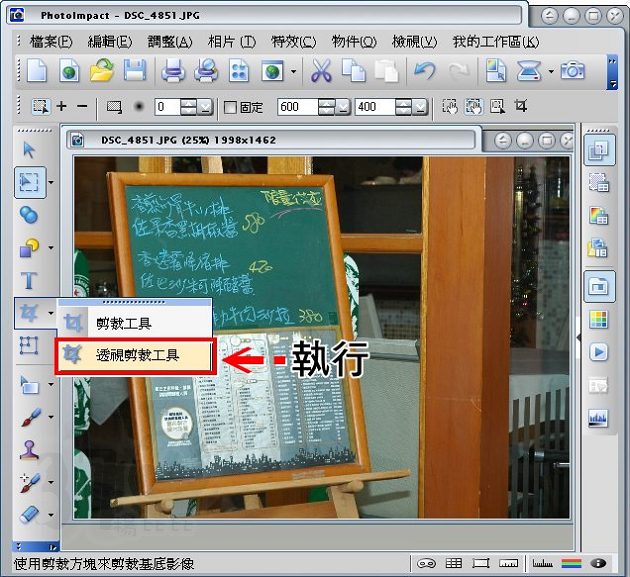Click the New blank document icon

(37, 72)
